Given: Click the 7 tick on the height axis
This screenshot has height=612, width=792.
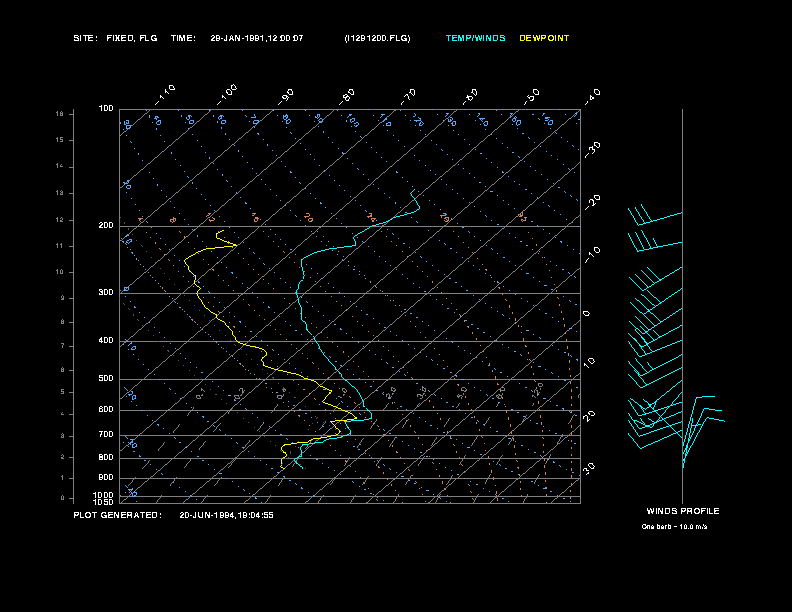Looking at the screenshot, I should 62,346.
